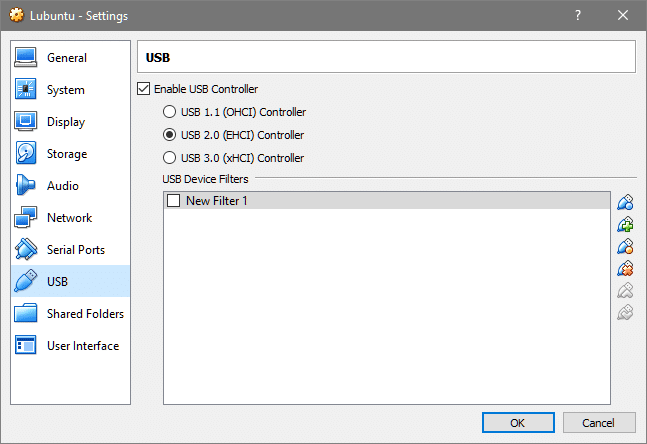Move selected USB filter down
This screenshot has width=647, height=444.
click(625, 313)
